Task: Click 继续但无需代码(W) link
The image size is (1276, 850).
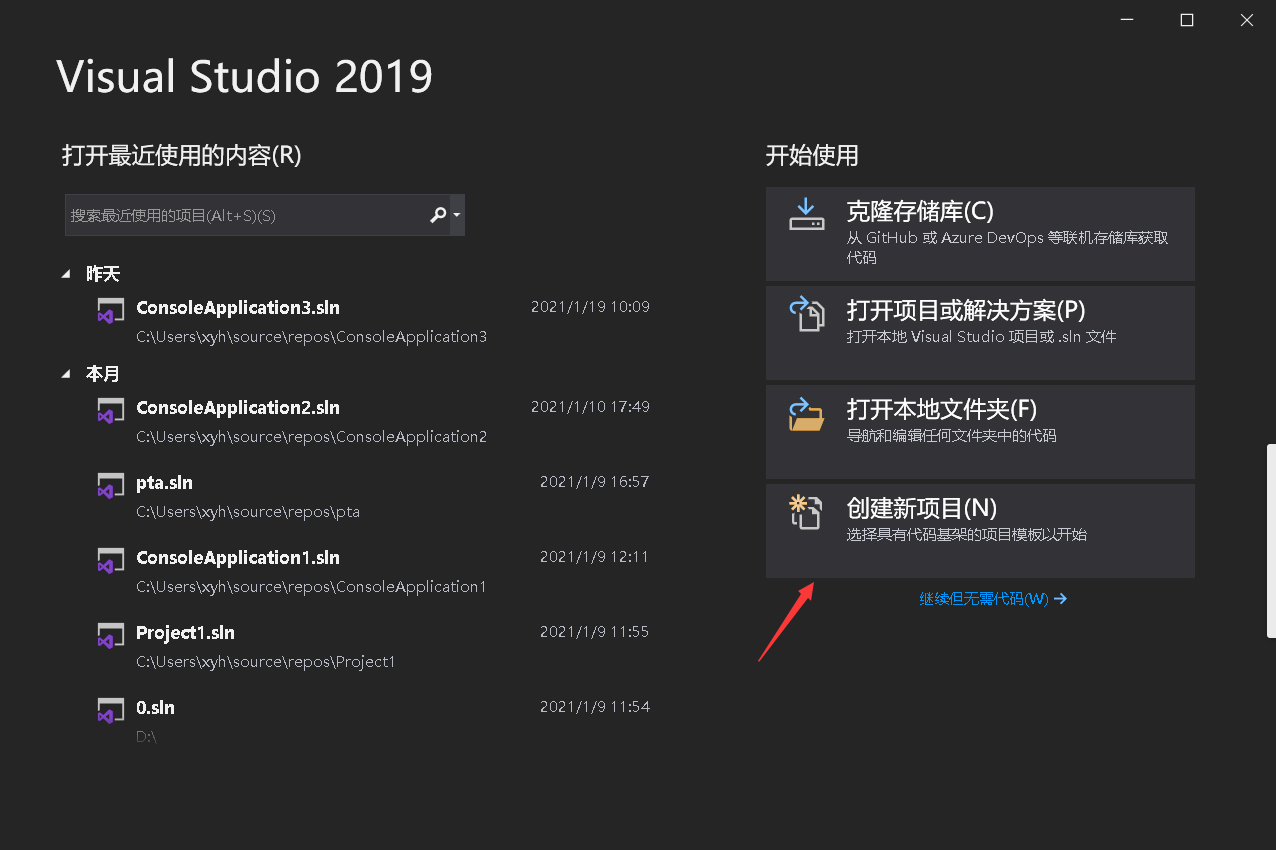Action: 993,599
